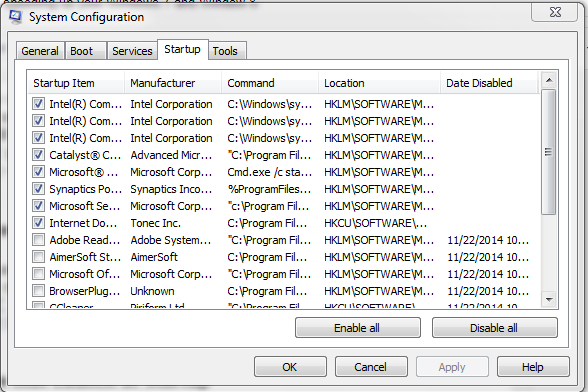Sort by Command column header
This screenshot has height=392, width=588.
[270, 83]
